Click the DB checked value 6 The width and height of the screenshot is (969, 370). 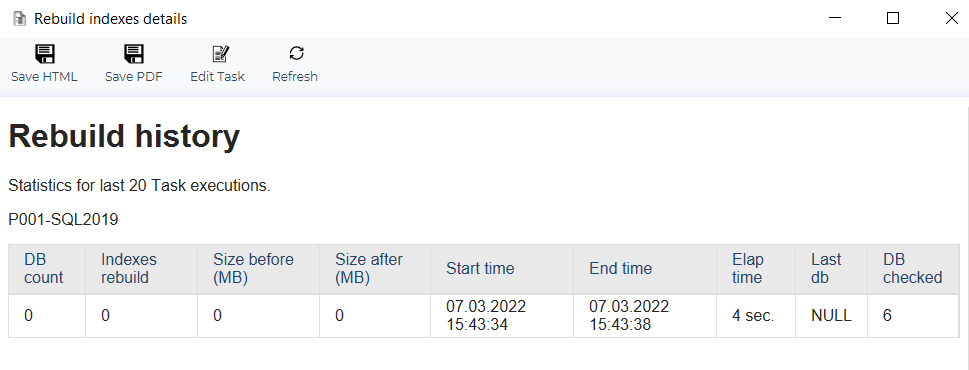[x=887, y=316]
